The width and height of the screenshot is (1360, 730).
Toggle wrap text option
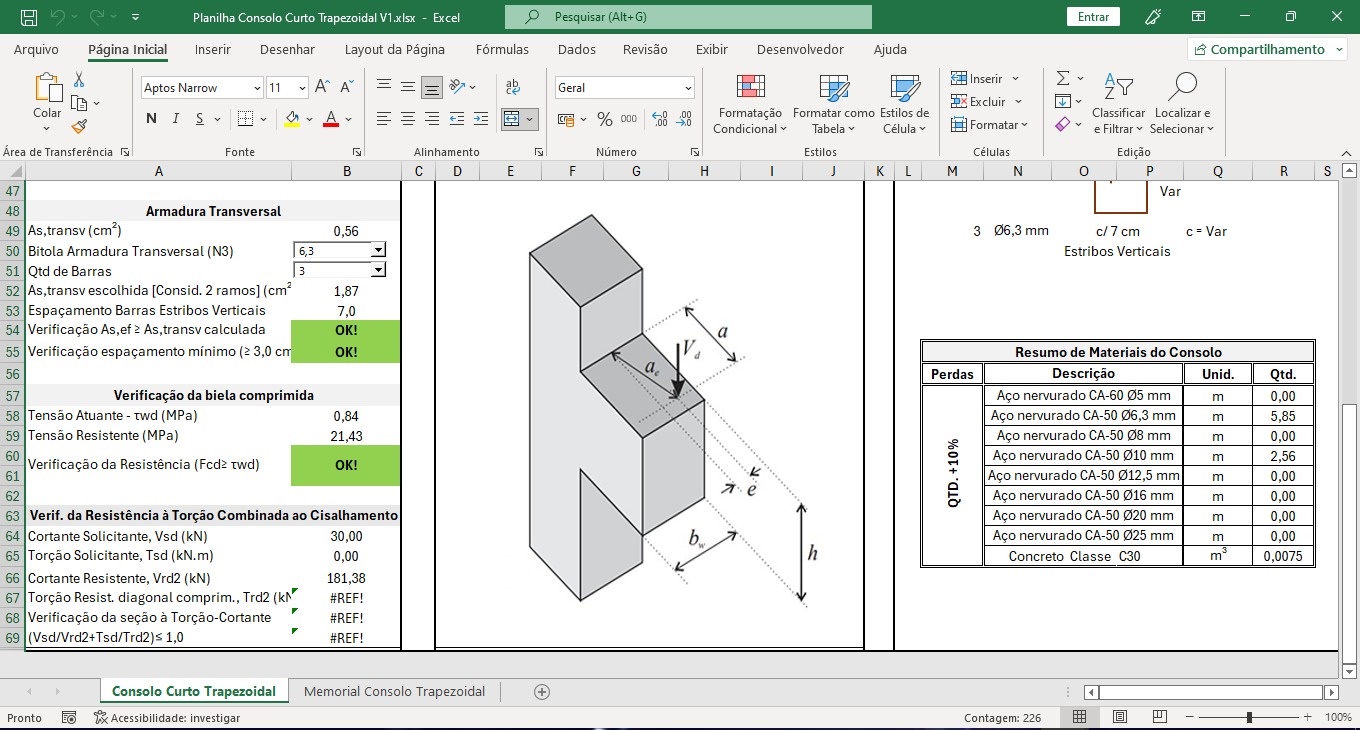tap(513, 88)
